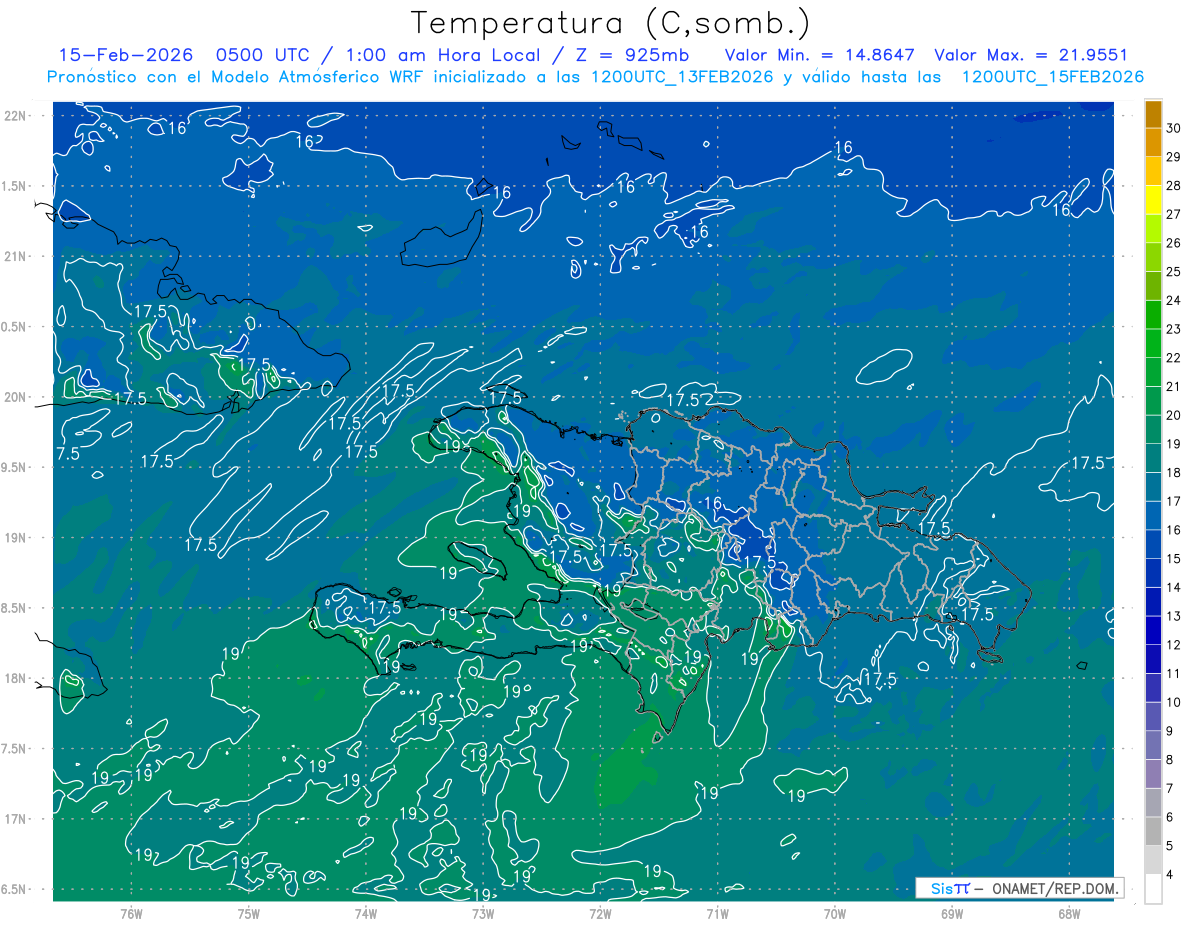Pick the yellow swatch between 27 and 28

coord(1153,199)
